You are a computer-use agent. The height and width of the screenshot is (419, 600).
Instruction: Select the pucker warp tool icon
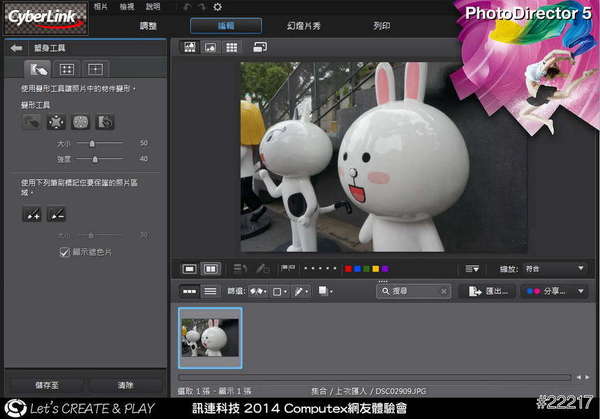[x=56, y=122]
